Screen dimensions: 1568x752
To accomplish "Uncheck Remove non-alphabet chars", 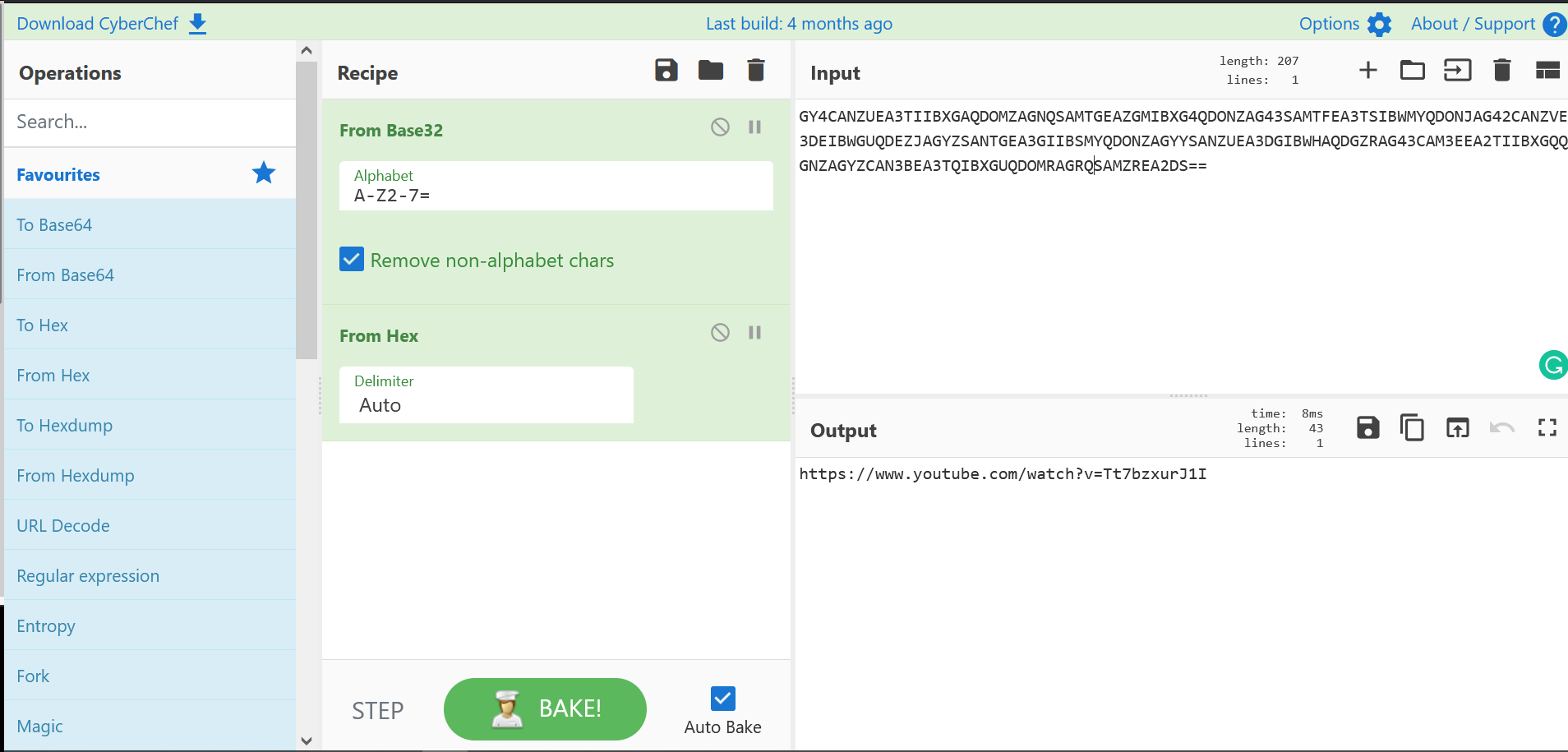I will tap(352, 260).
